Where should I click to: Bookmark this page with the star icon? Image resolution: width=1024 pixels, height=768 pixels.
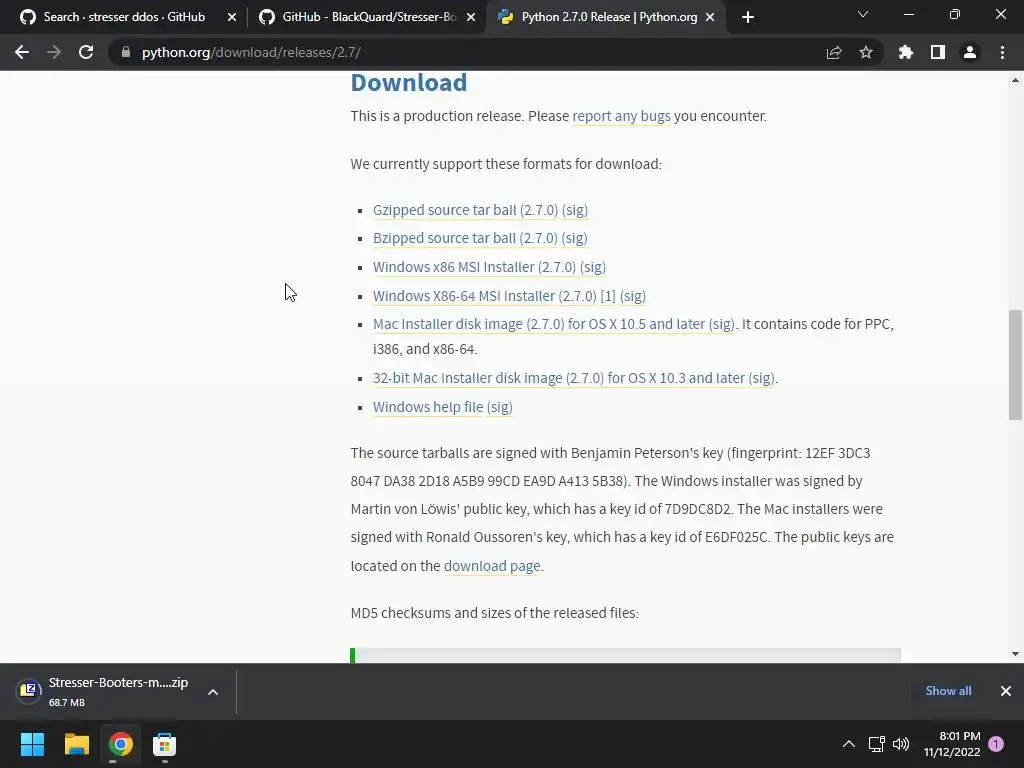tap(866, 52)
